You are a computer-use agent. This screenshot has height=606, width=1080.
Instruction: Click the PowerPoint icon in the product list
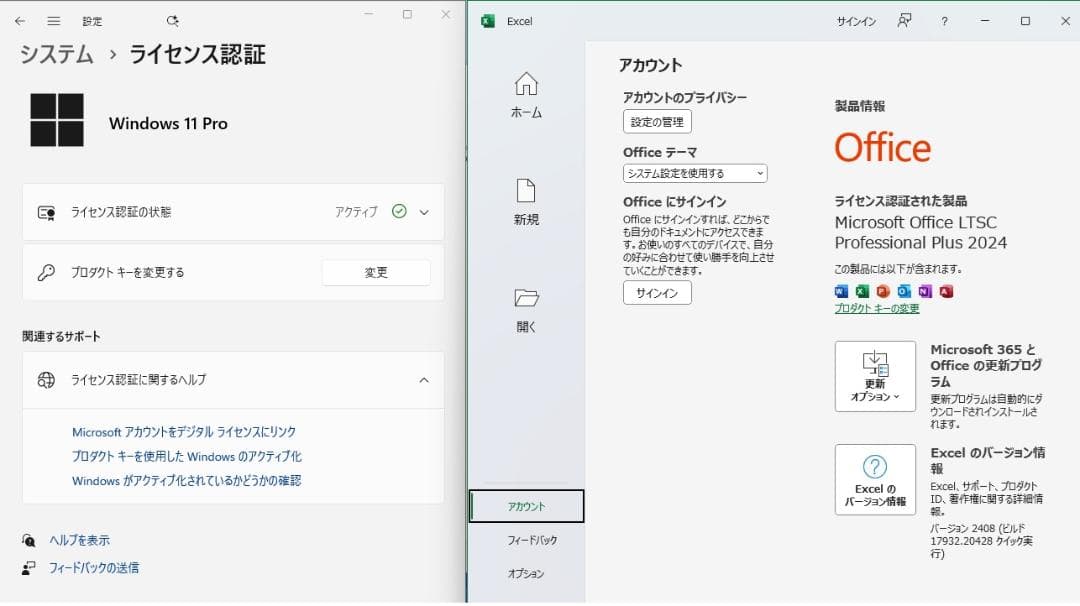pos(883,291)
